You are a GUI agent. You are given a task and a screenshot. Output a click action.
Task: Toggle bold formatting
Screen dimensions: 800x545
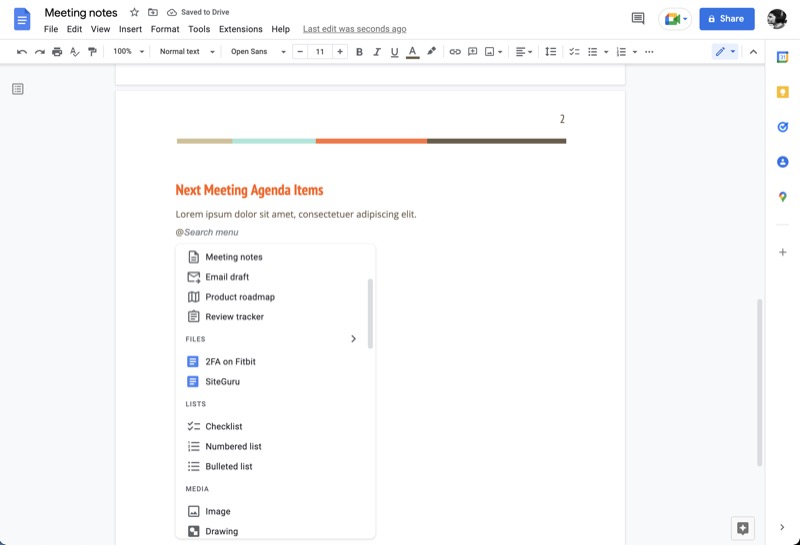click(359, 52)
